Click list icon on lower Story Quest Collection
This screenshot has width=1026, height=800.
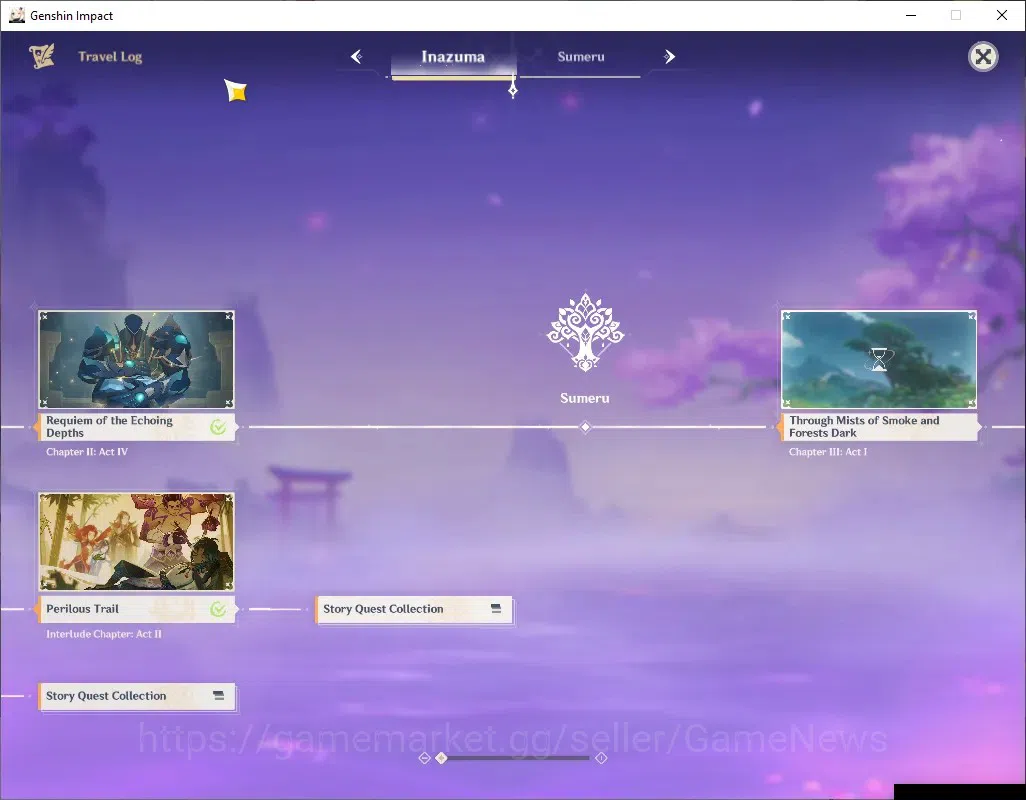(219, 695)
